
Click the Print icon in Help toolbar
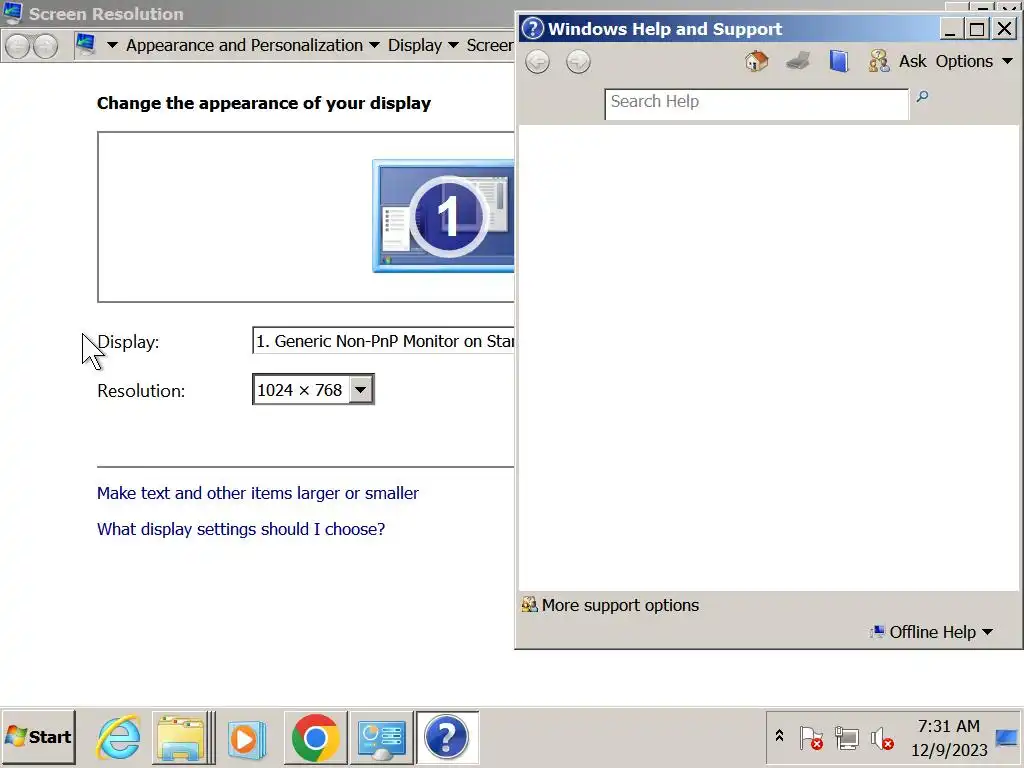(798, 61)
